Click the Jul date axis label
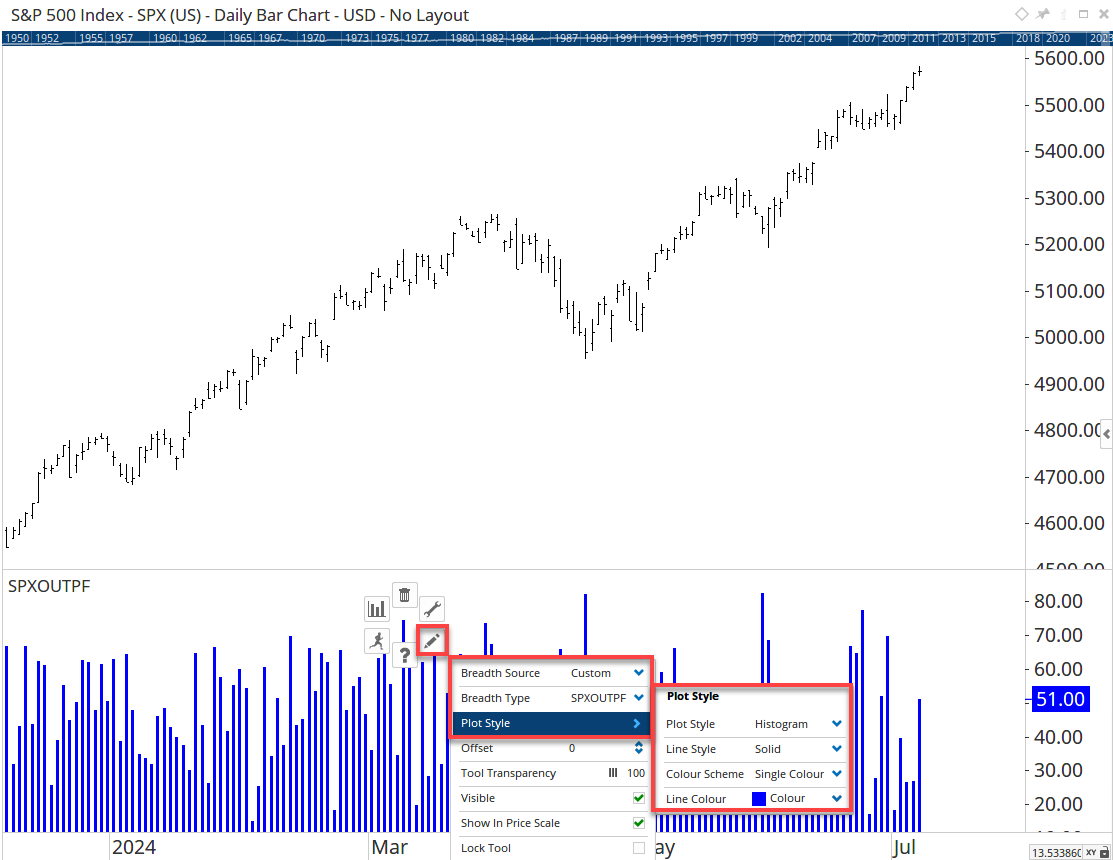Screen dimensions: 1113x860 point(904,847)
